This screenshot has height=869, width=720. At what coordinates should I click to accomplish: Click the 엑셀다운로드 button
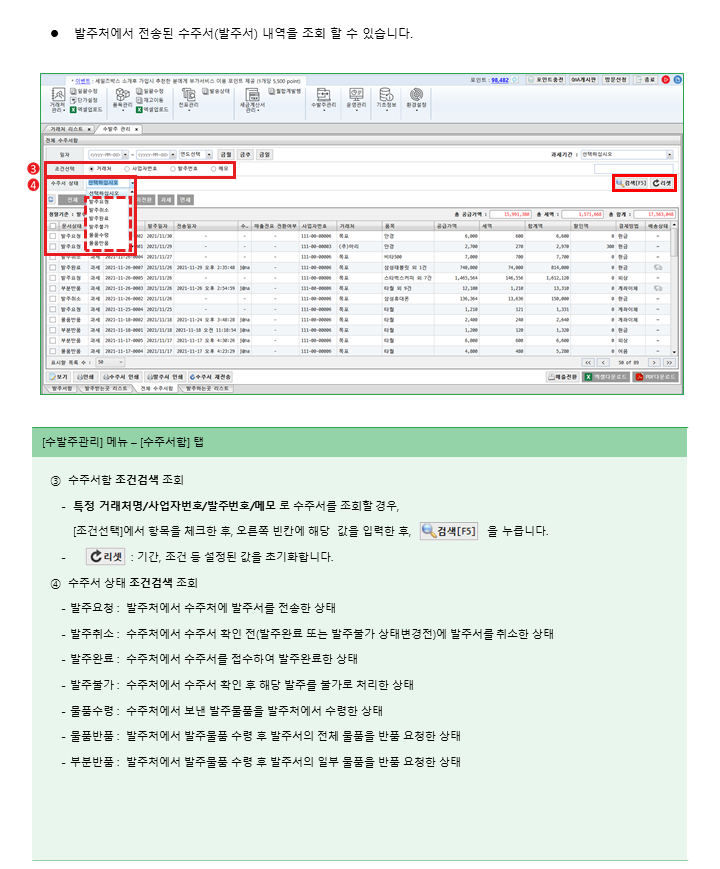[606, 377]
